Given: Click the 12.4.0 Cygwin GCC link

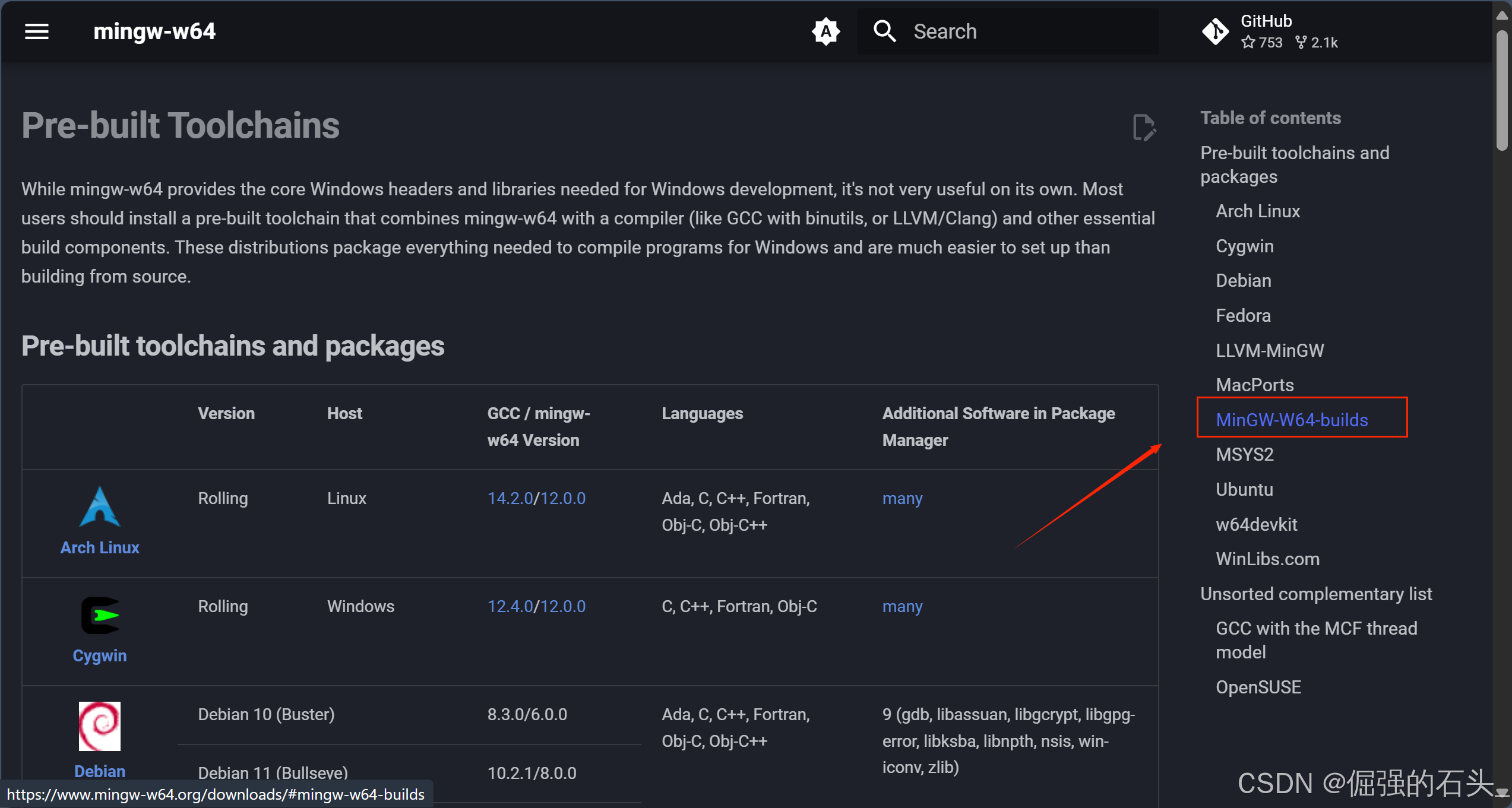Looking at the screenshot, I should [x=510, y=606].
